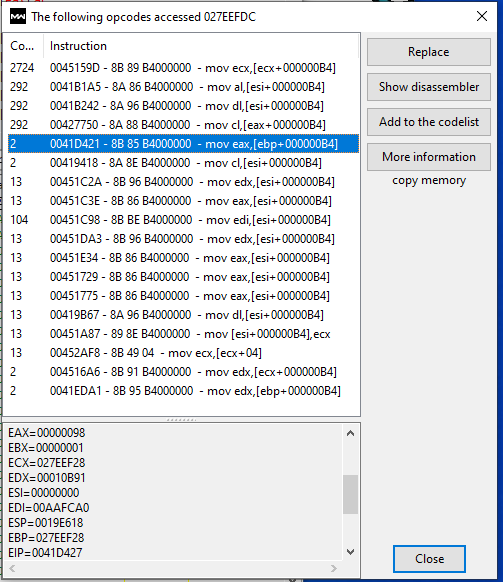Click the register pane scroll up arrow
This screenshot has width=503, height=582.
click(x=350, y=433)
